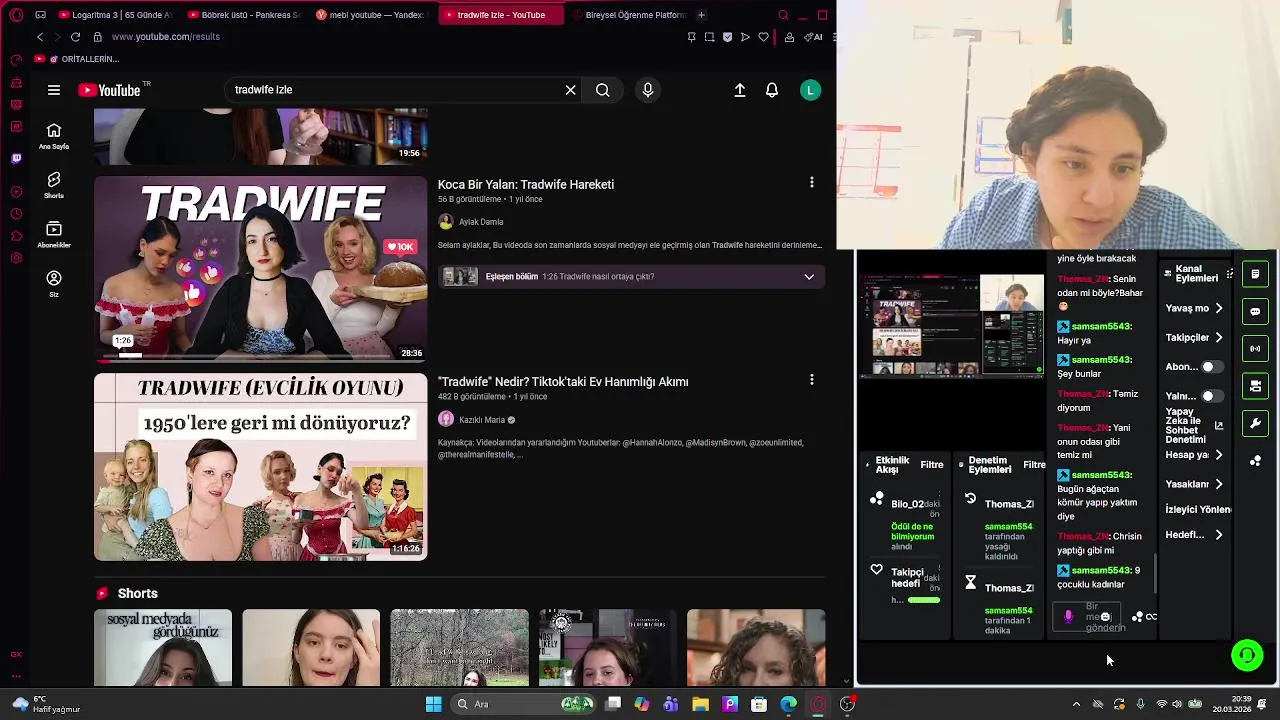Click the chat message input box
Image resolution: width=1280 pixels, height=720 pixels.
pyautogui.click(x=1088, y=617)
